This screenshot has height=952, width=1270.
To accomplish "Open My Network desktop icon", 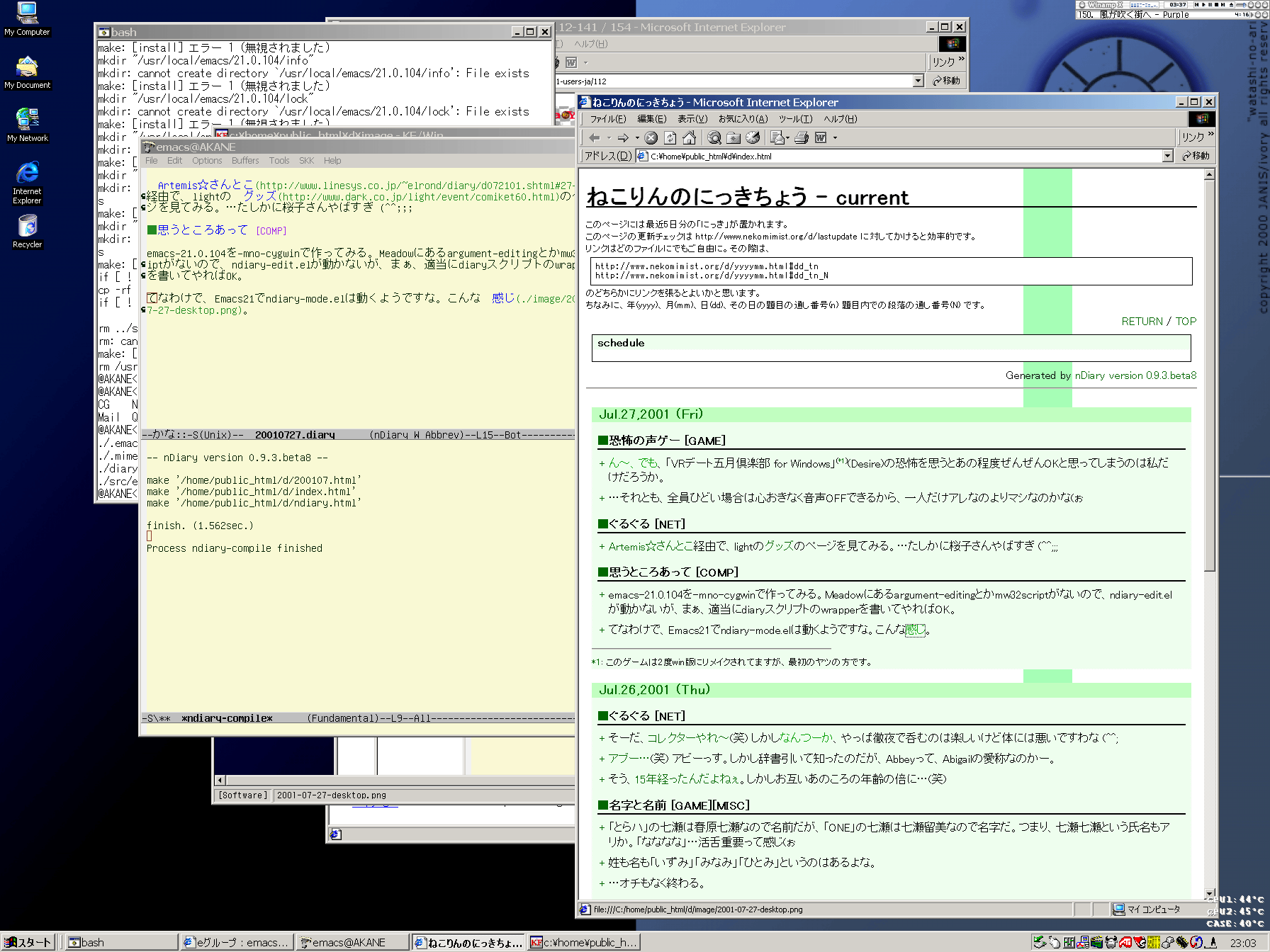I will 27,125.
